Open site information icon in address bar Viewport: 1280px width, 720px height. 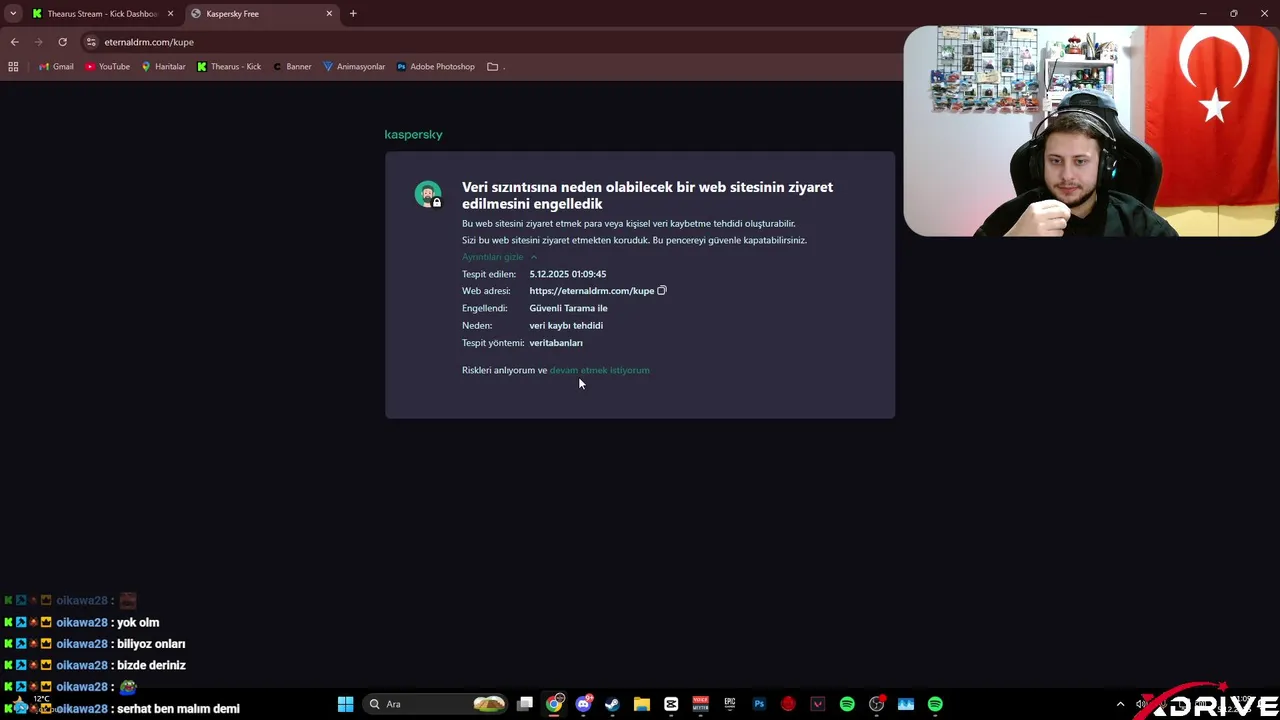(91, 42)
